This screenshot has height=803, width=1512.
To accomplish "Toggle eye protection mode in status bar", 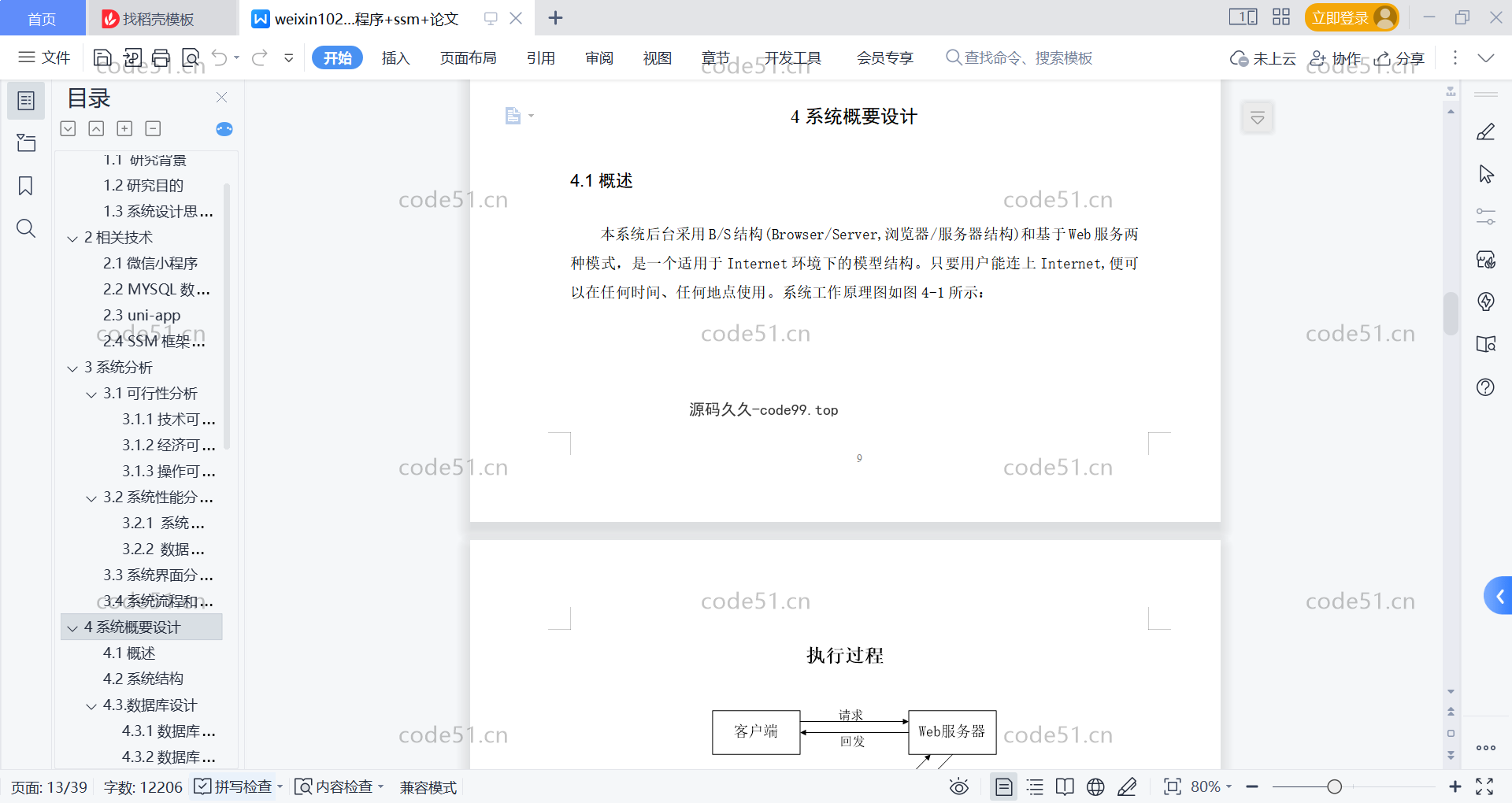I will pyautogui.click(x=959, y=786).
